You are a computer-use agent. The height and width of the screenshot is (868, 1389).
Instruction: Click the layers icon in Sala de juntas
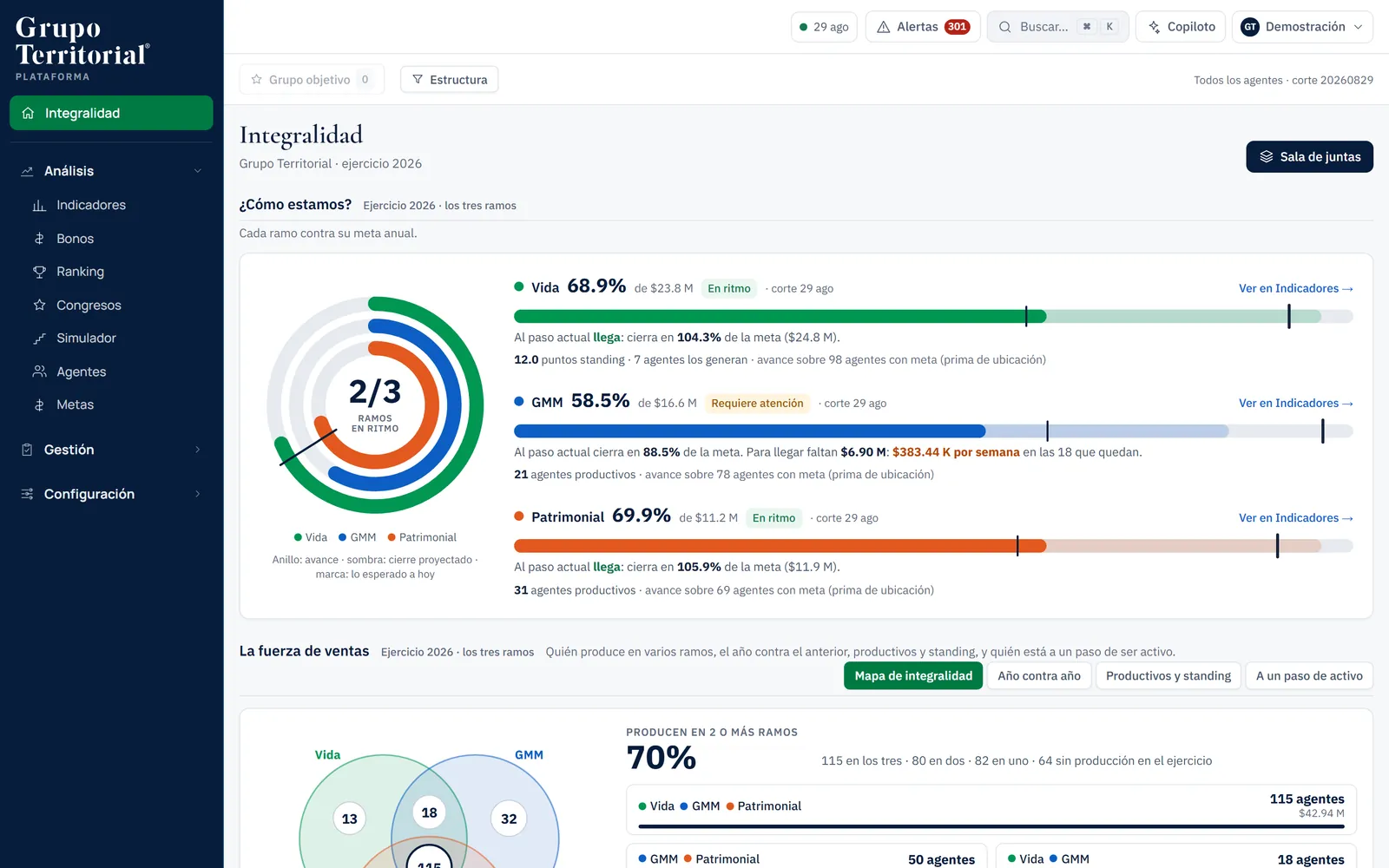pos(1267,157)
